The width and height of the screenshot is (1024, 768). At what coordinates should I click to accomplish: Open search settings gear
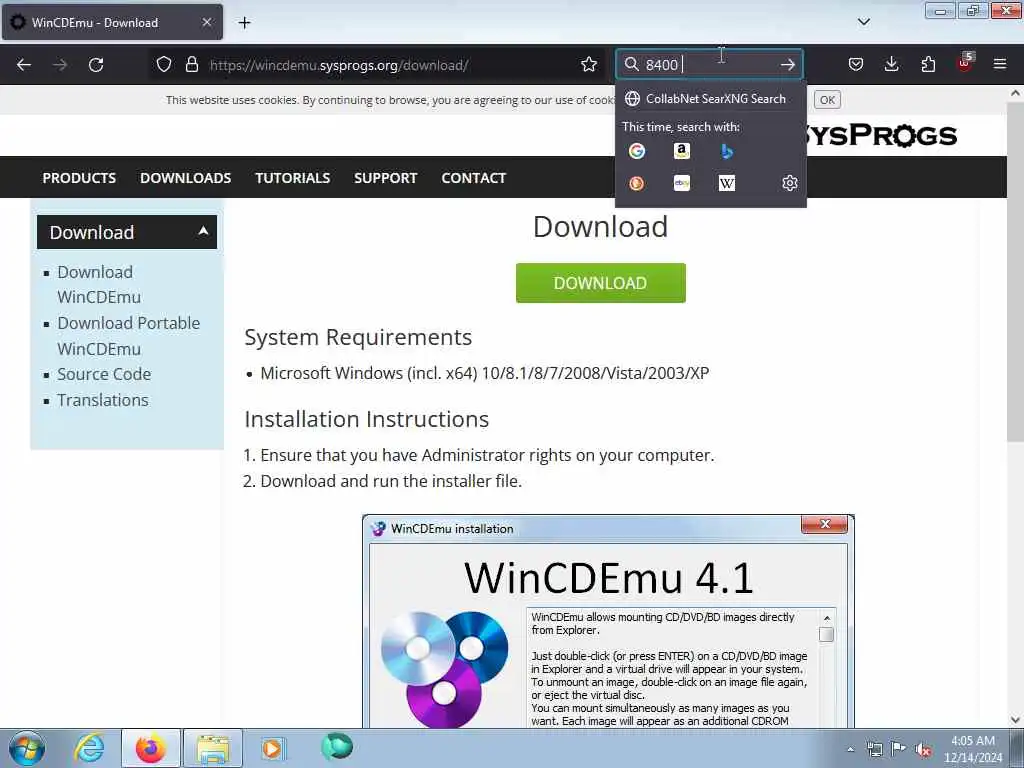click(790, 184)
